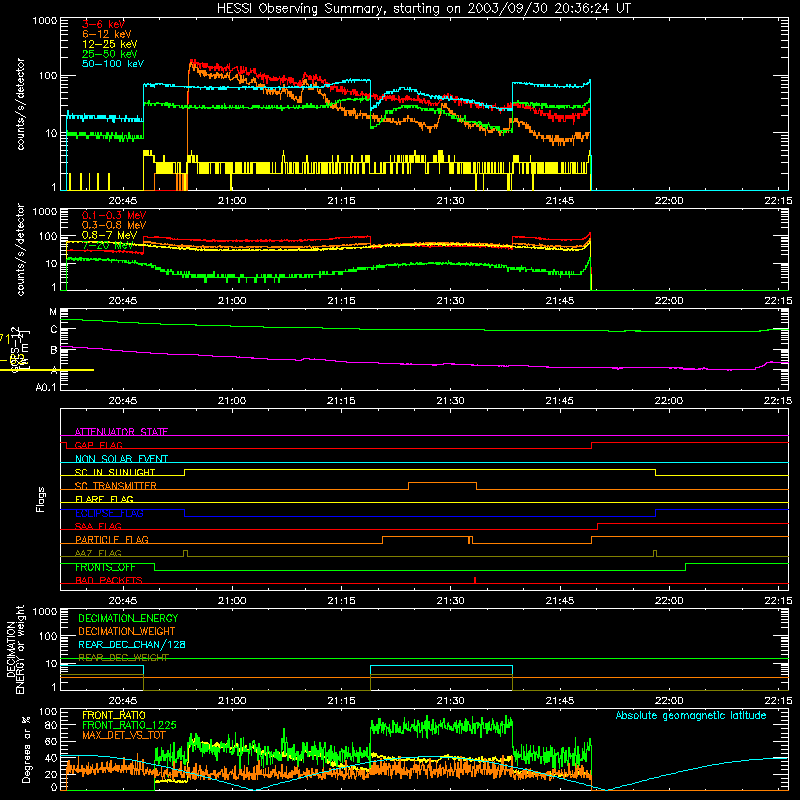Viewport: 800px width, 800px height.
Task: Click the 7-20 MeV legend label
Action: 108,245
